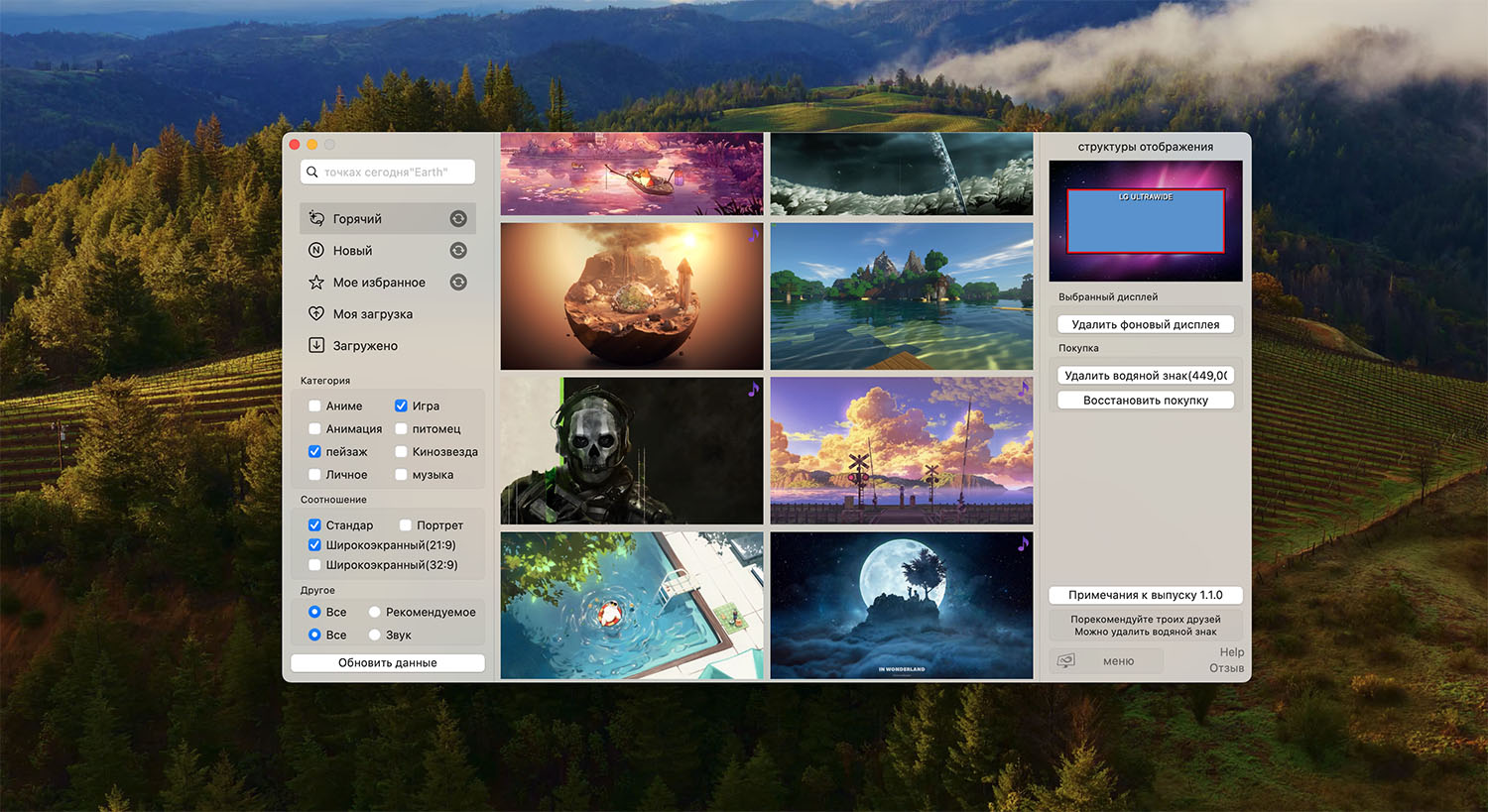The height and width of the screenshot is (812, 1488).
Task: Click the Восстановить покупку button
Action: point(1145,401)
